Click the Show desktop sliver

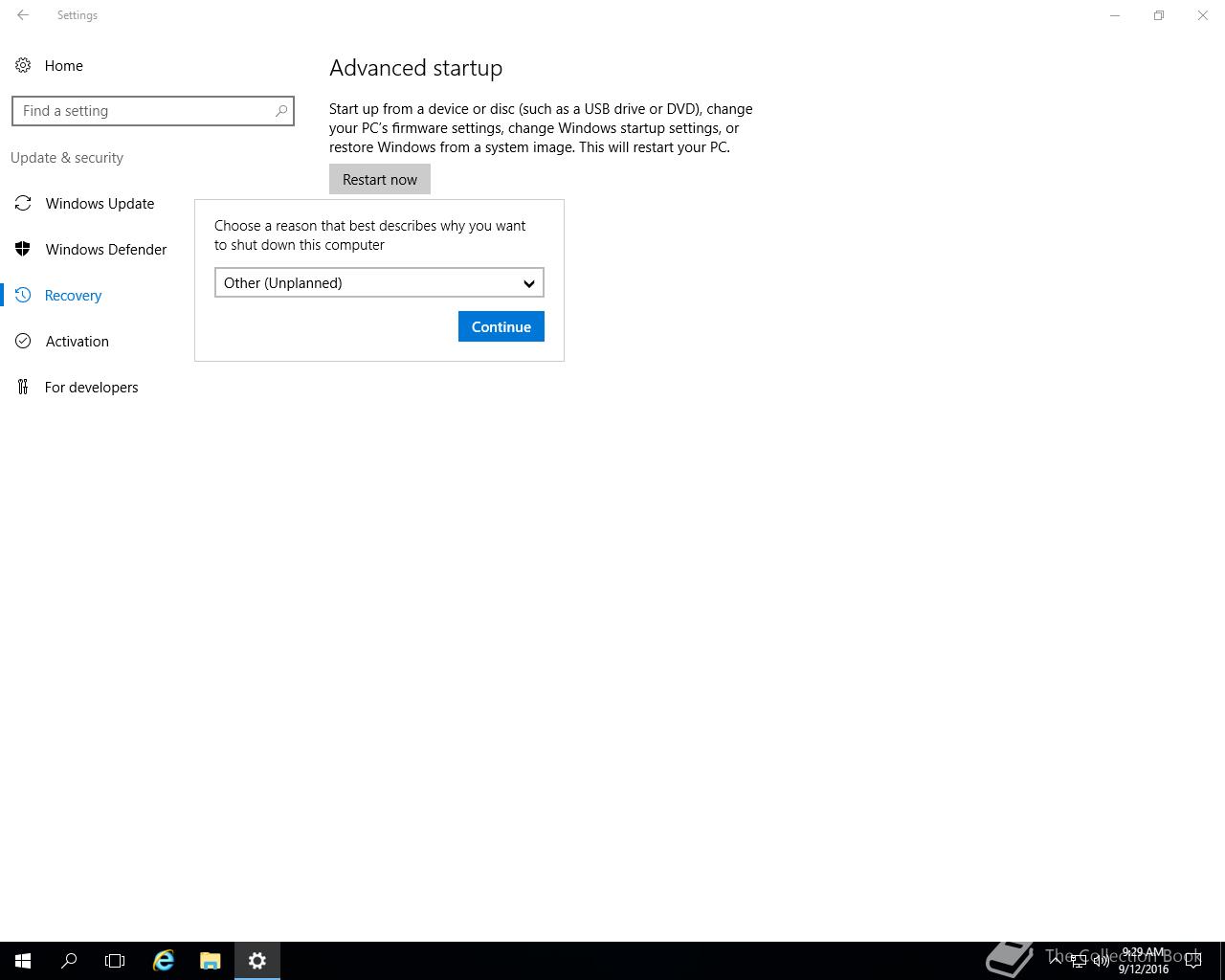pyautogui.click(x=1222, y=961)
